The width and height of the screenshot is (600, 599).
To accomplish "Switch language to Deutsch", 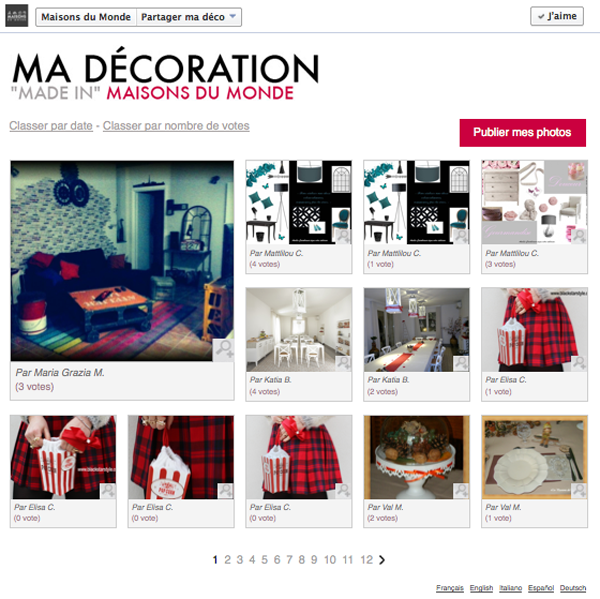I will 573,588.
